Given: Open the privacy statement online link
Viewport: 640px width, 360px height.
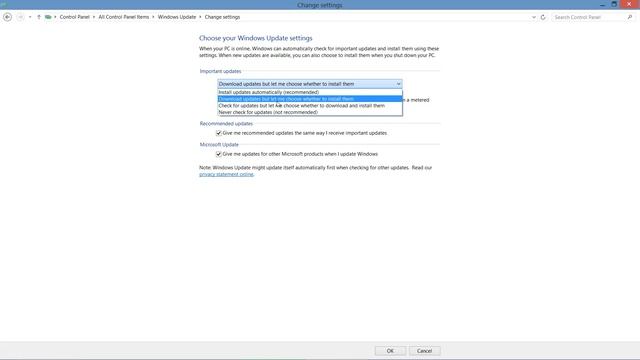Looking at the screenshot, I should pos(226,174).
